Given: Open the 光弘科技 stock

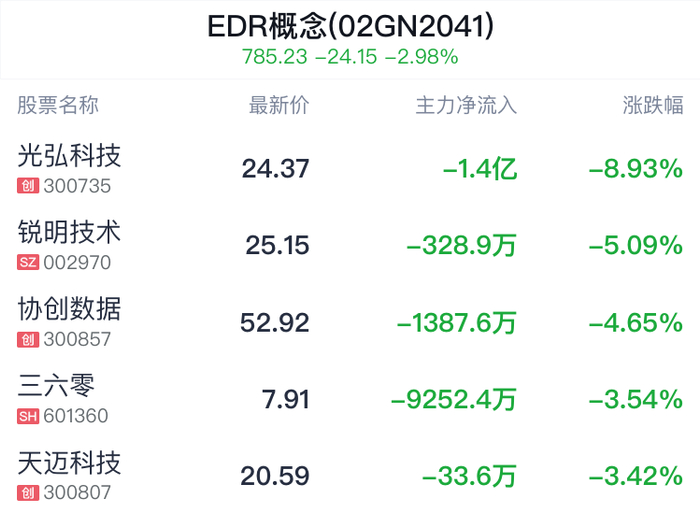Looking at the screenshot, I should click(x=70, y=156).
